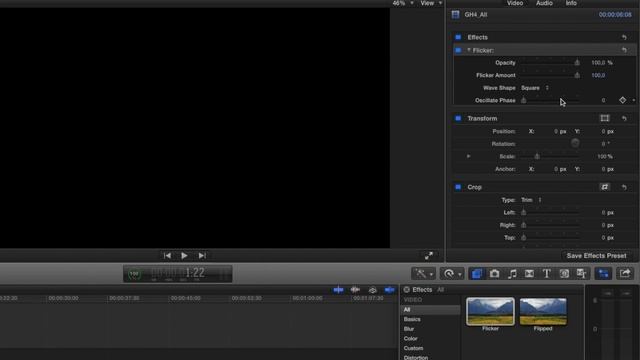
Task: Expand the Scale disclosure triangle
Action: tap(469, 156)
